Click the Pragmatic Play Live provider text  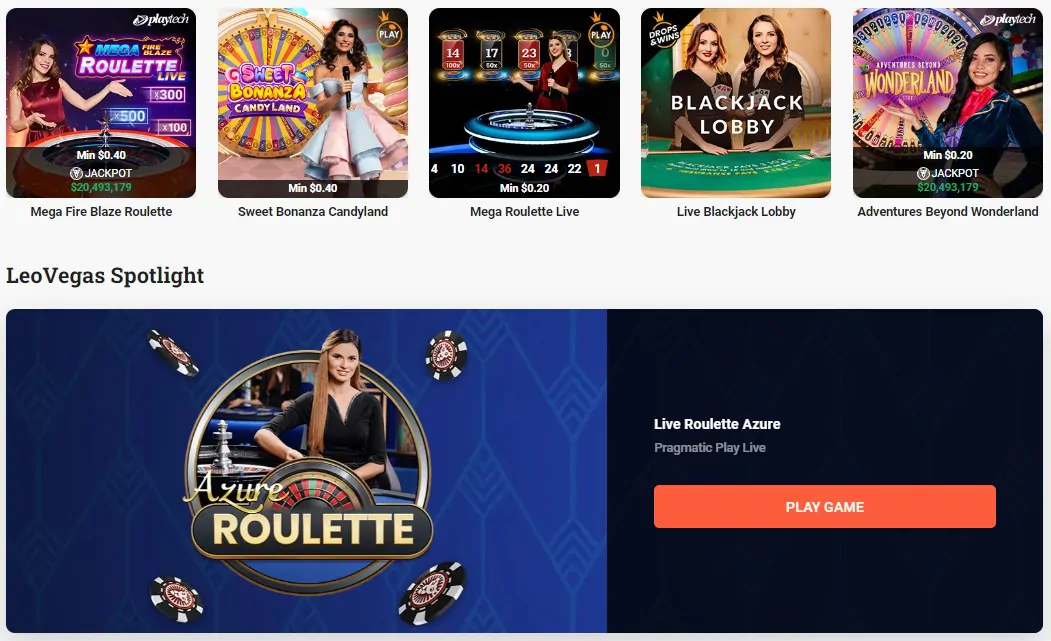(710, 447)
